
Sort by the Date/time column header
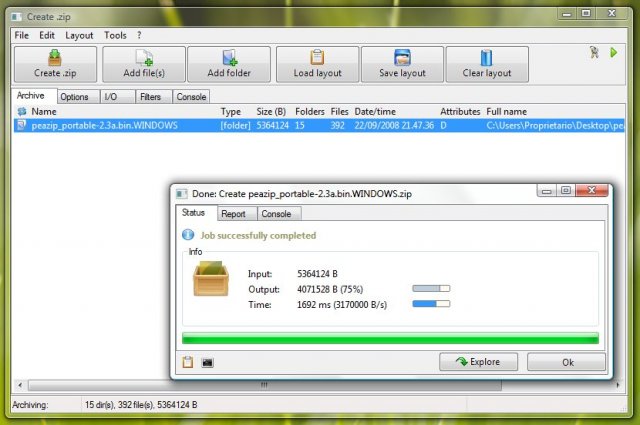click(x=375, y=111)
